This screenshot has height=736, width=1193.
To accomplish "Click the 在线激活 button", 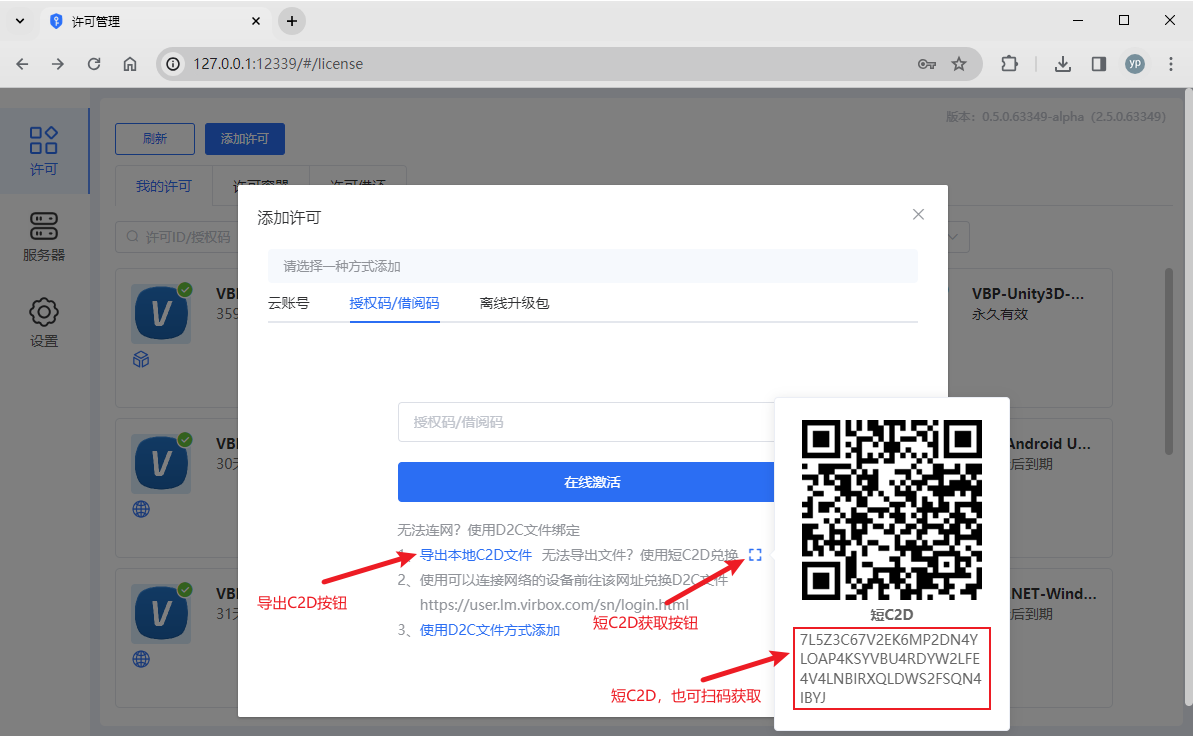I will click(587, 482).
